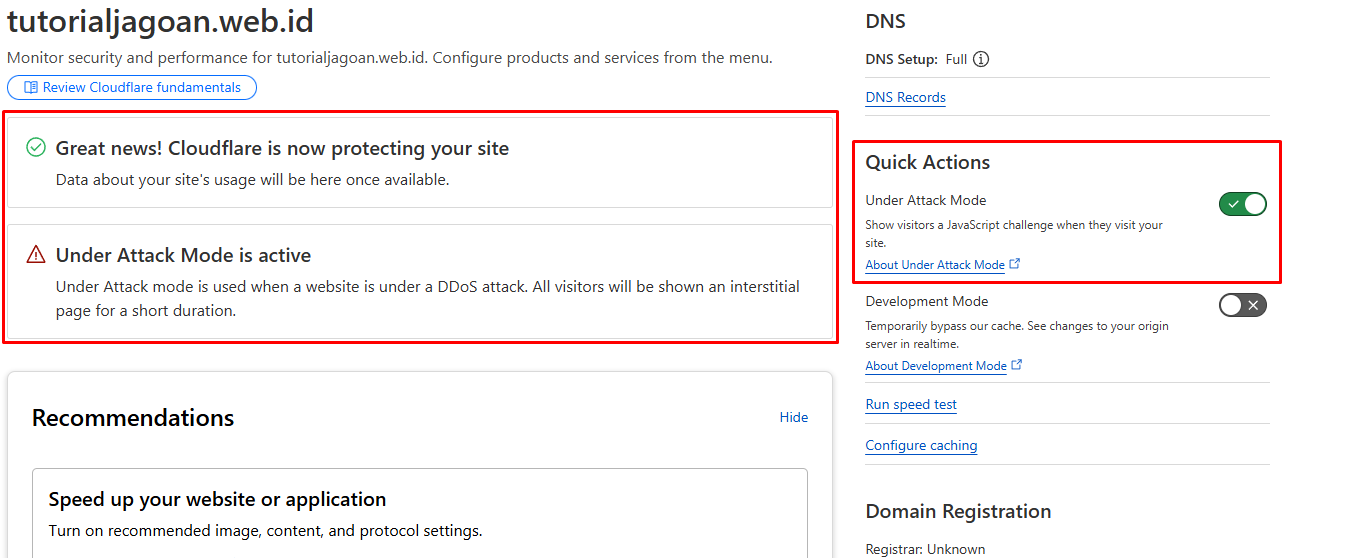Click the tutorialjagoan.web.id page heading
Viewport: 1350px width, 558px height.
click(160, 20)
